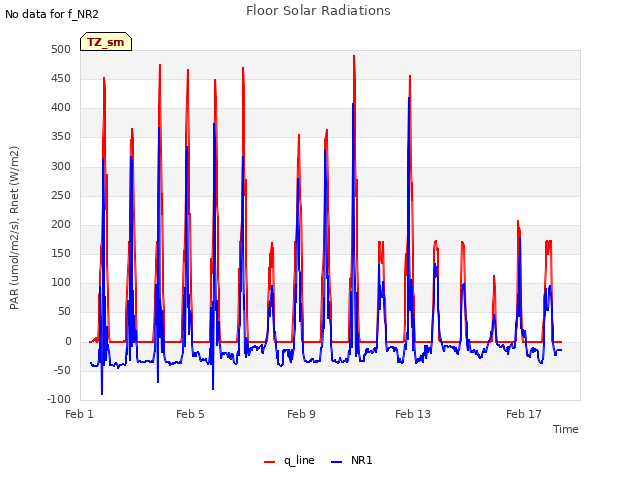
Task: Click the 'No data for f_NR2' message
Action: (52, 14)
